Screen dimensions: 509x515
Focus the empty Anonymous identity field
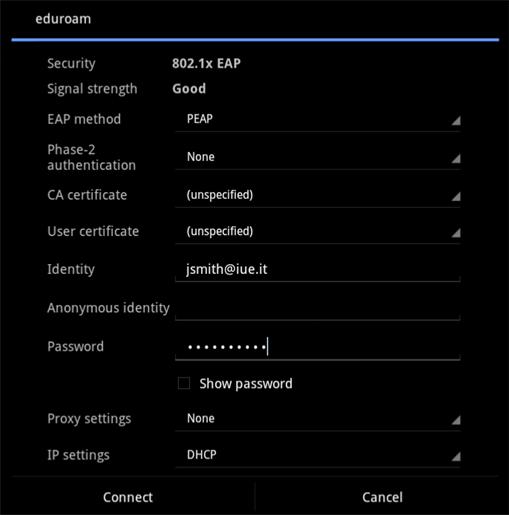tap(318, 308)
